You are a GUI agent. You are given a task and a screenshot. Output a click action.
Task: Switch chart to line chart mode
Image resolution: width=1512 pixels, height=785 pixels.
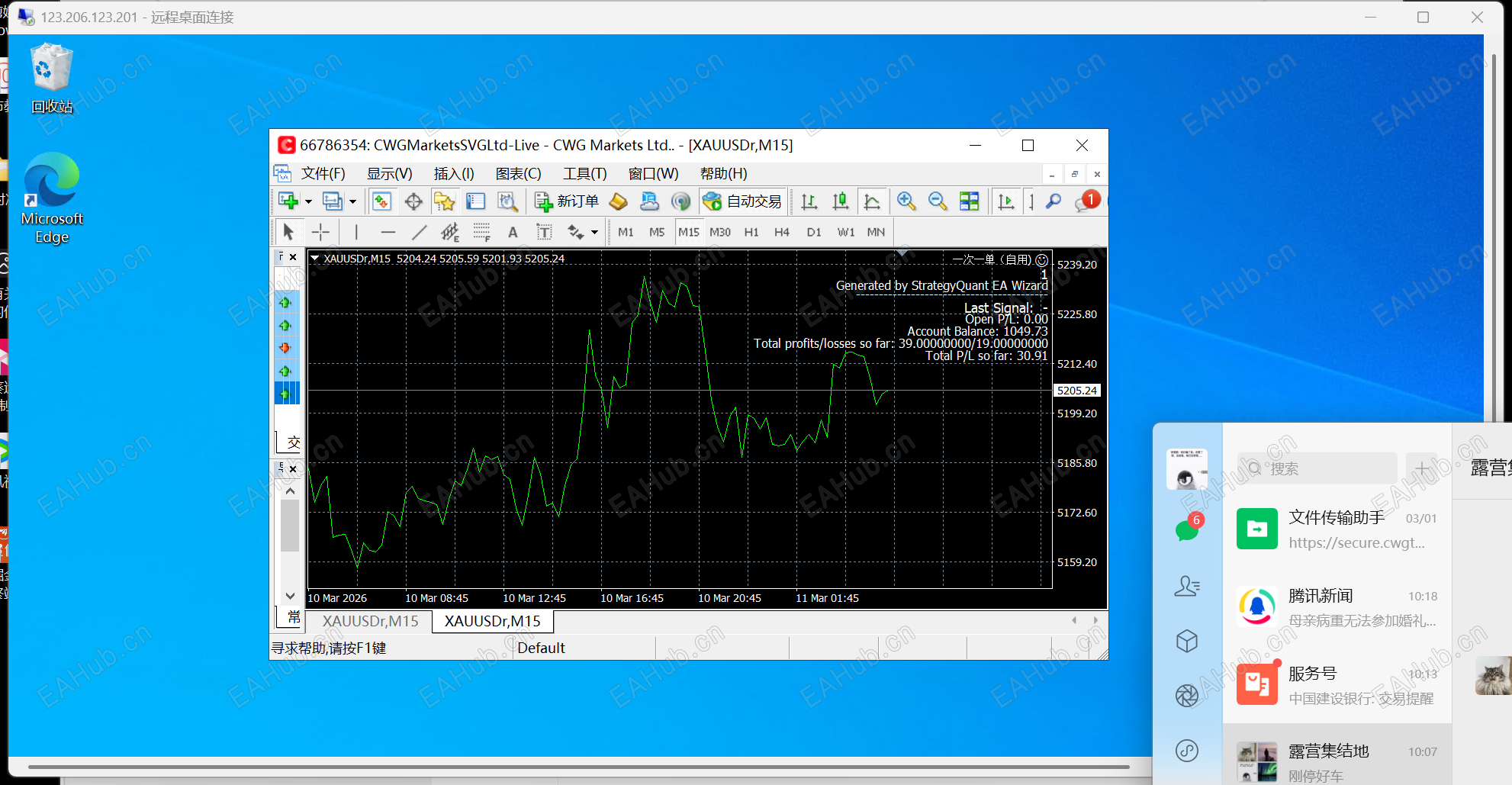(x=872, y=201)
